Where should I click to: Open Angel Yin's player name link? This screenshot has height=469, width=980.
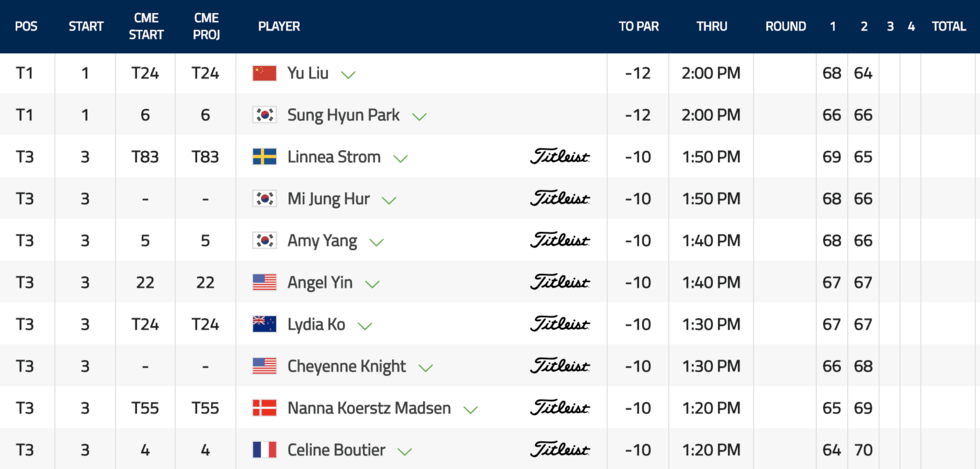tap(319, 283)
